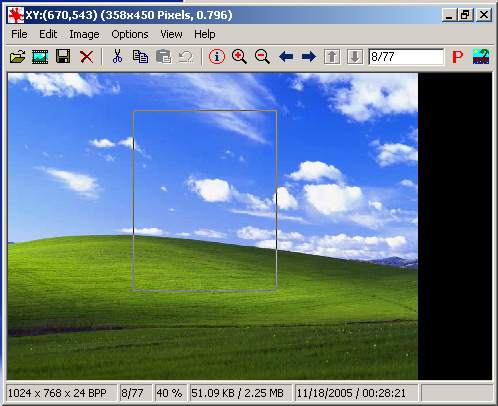The height and width of the screenshot is (406, 498).
Task: Open the Slideshow filmstrip icon
Action: [x=40, y=57]
